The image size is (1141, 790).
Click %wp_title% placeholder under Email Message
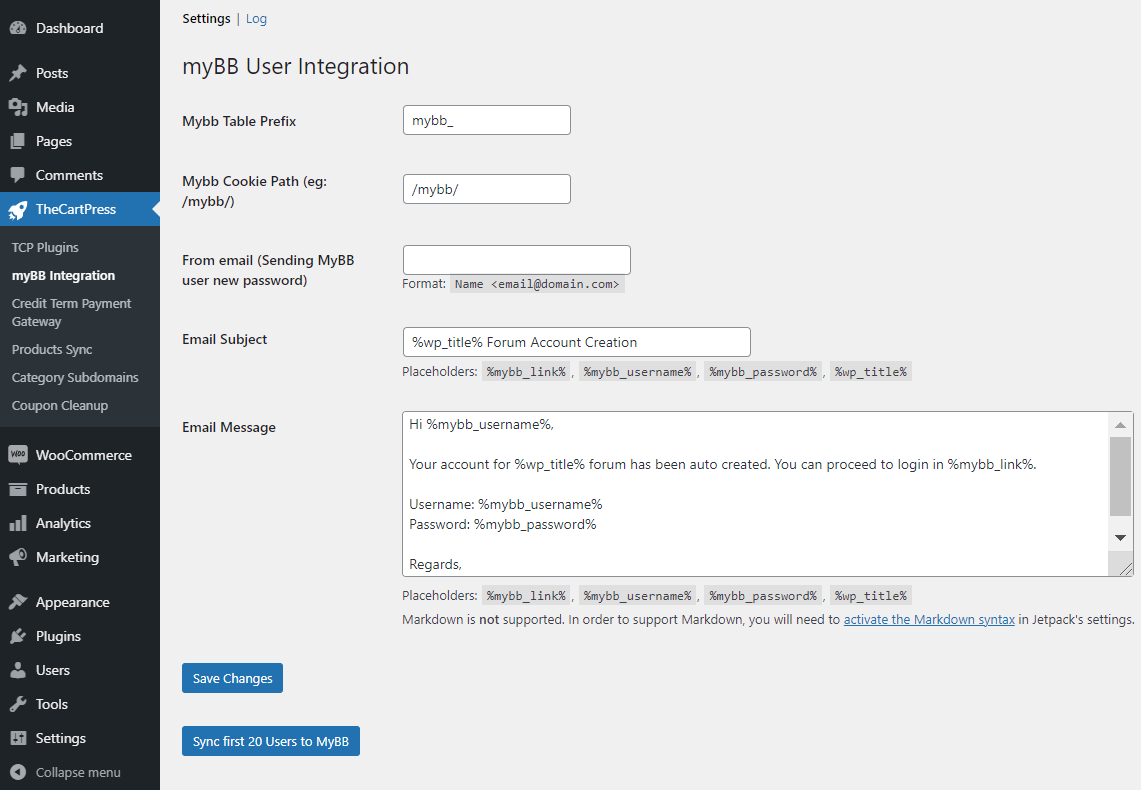871,596
